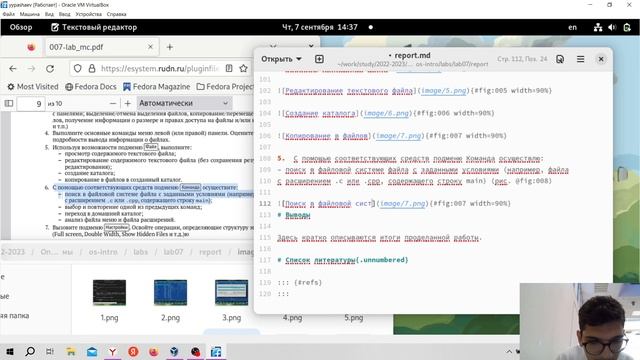Image resolution: width=640 pixels, height=360 pixels.
Task: Open the Автоматически zoom dropdown
Action: click(x=184, y=103)
